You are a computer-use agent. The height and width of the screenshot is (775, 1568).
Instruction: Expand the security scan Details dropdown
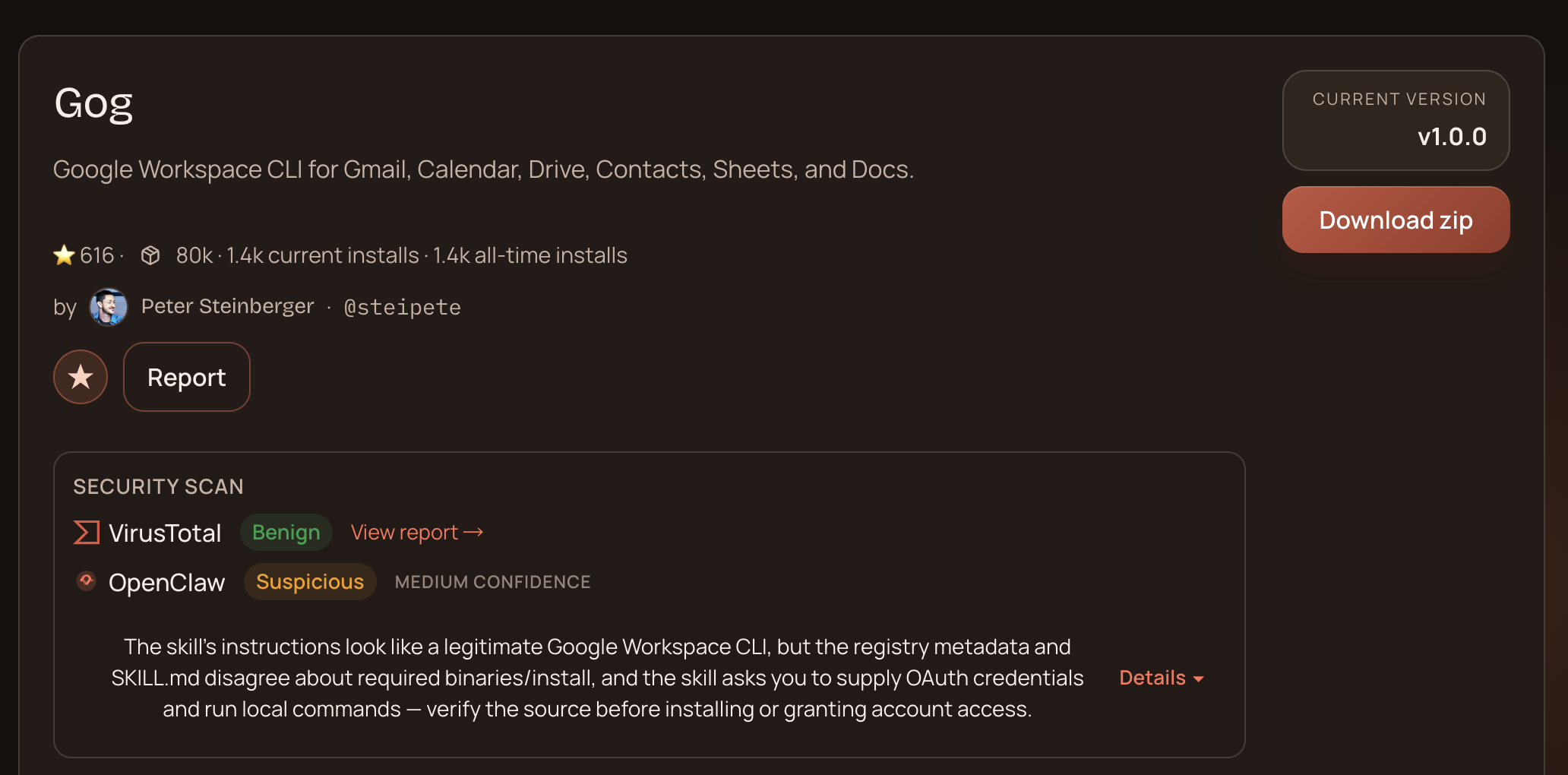tap(1152, 678)
